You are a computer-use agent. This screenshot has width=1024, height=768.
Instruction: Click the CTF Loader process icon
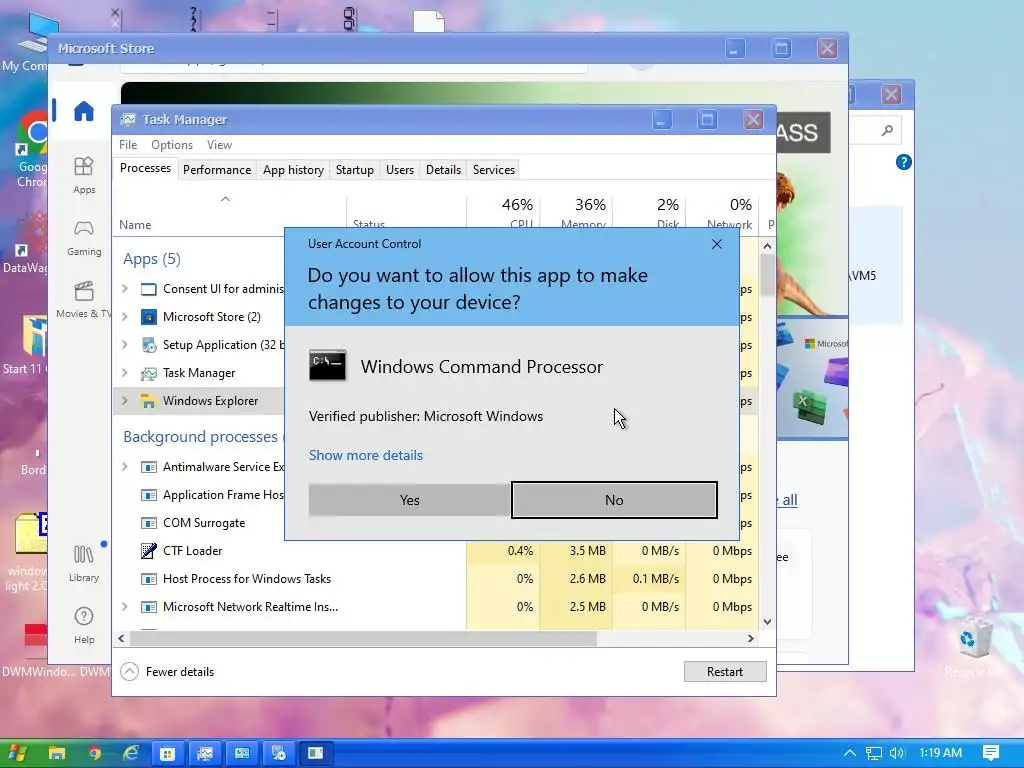click(149, 551)
